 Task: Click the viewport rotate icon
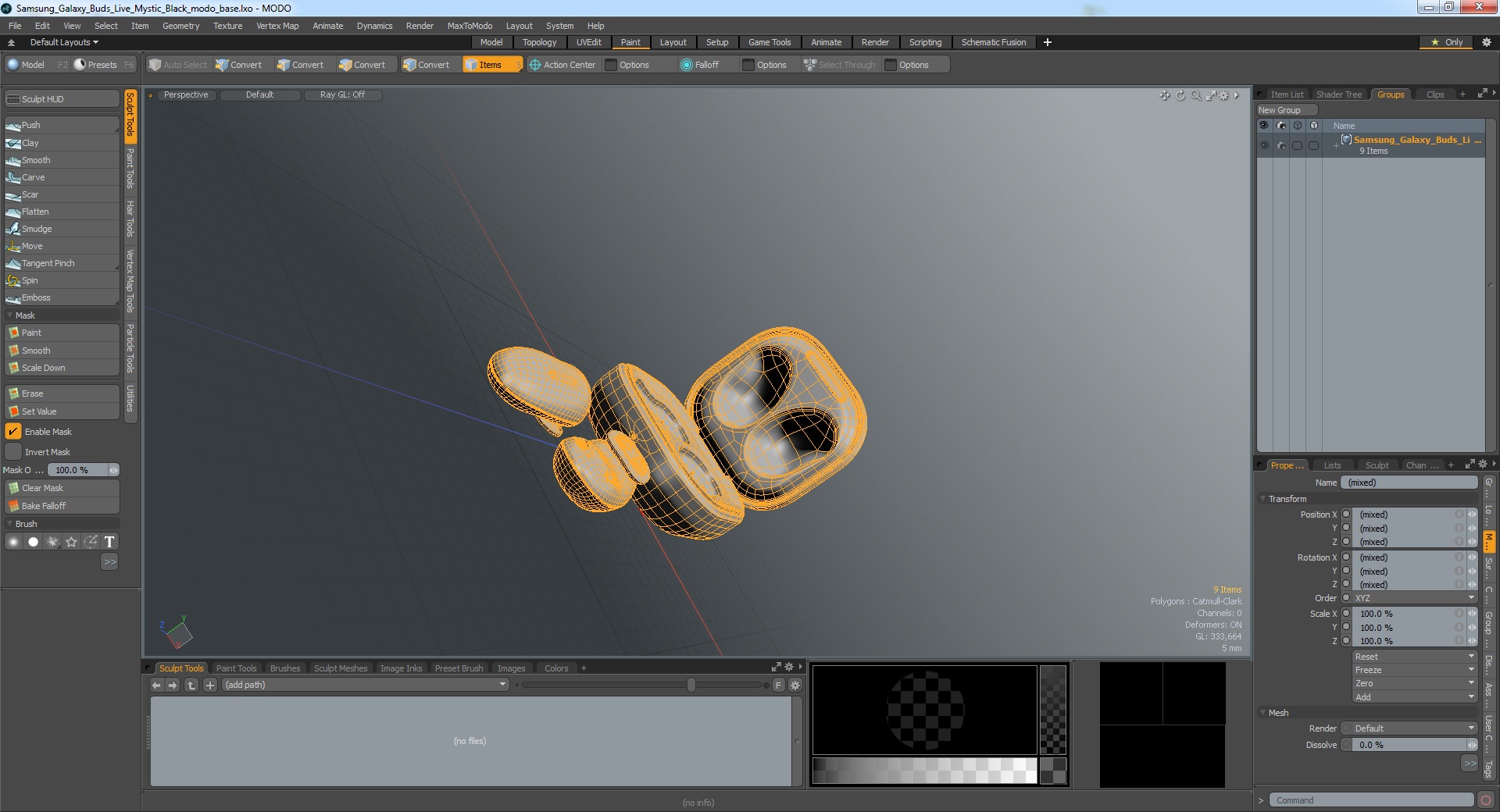tap(1180, 95)
